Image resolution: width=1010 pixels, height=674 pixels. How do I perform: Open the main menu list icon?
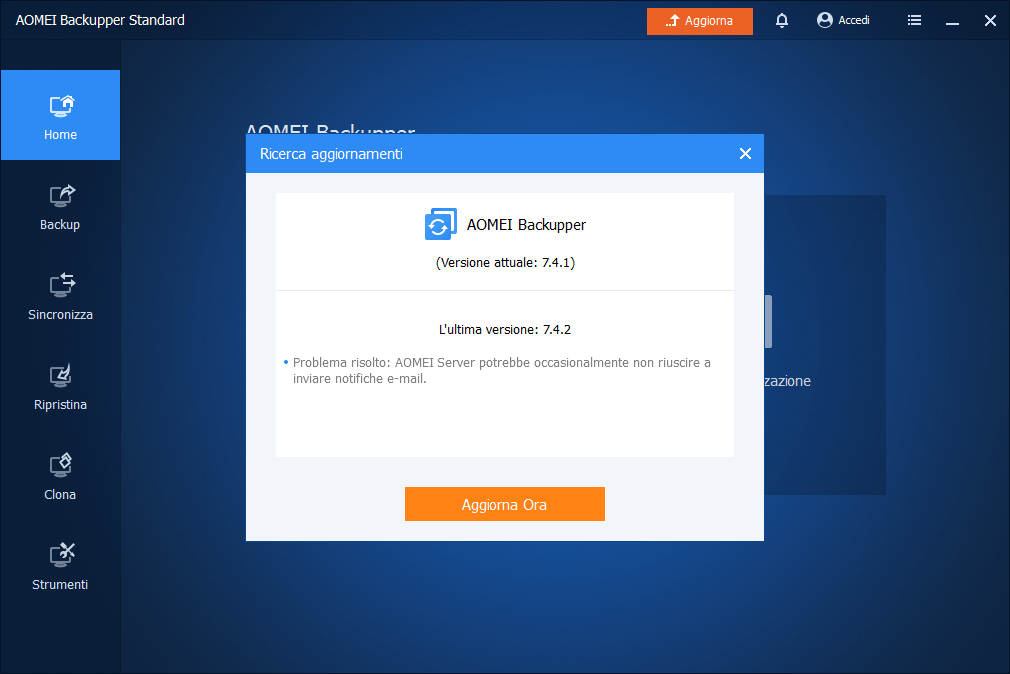coord(914,21)
